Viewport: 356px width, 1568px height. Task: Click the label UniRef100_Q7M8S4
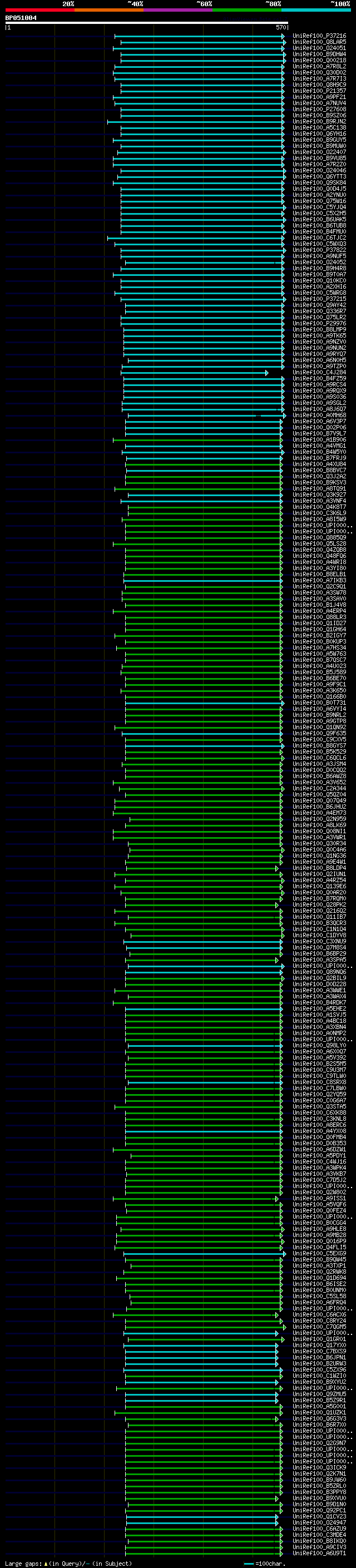(319, 948)
